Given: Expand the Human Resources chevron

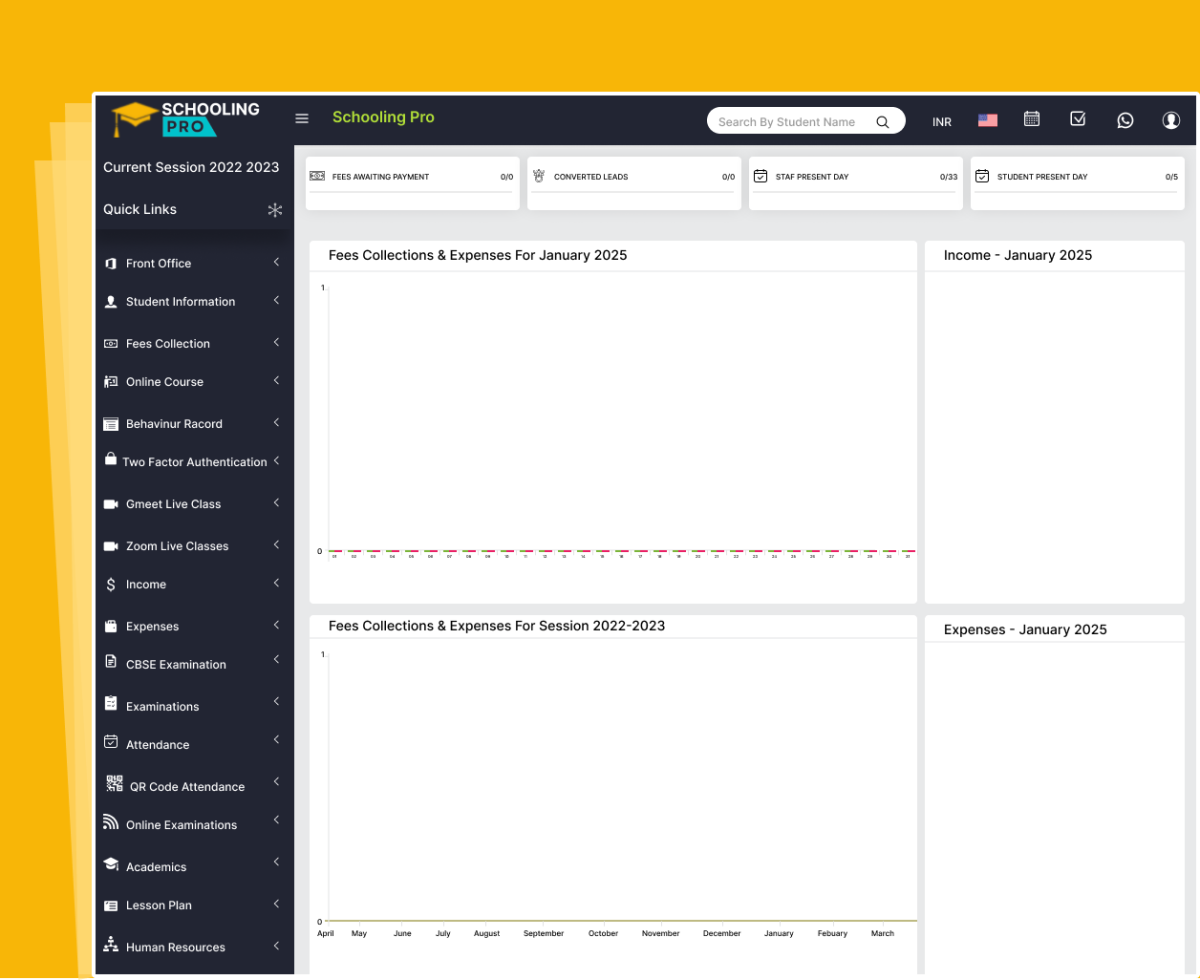Looking at the screenshot, I should click(x=276, y=946).
